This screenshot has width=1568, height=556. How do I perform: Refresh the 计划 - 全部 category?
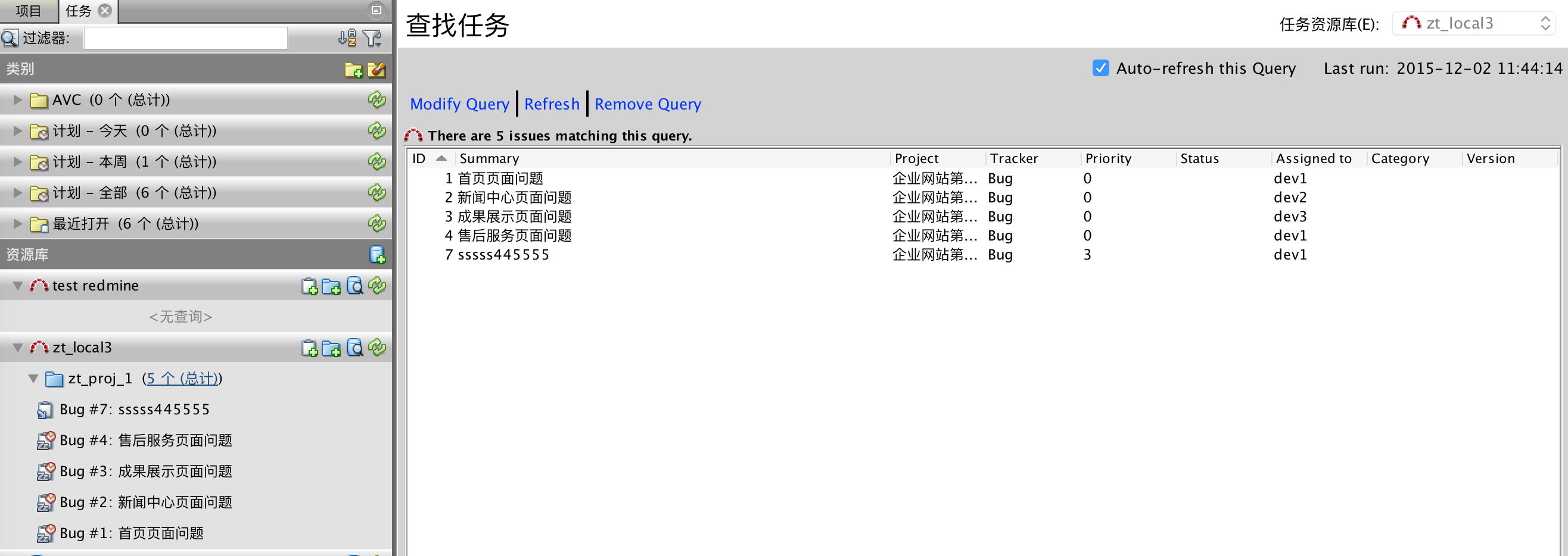[377, 193]
